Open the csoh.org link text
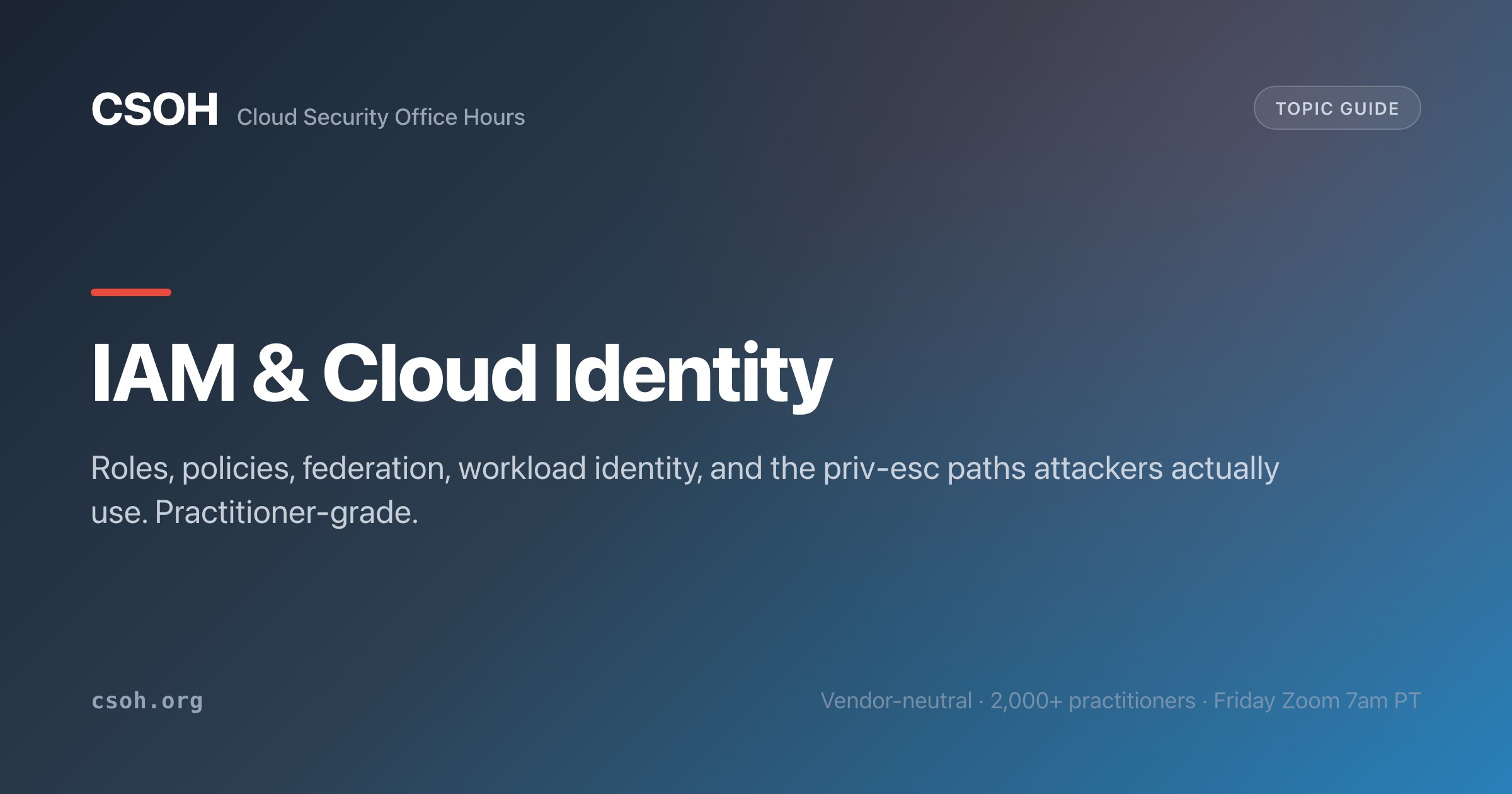Screen dimensions: 1512x794 [147, 701]
